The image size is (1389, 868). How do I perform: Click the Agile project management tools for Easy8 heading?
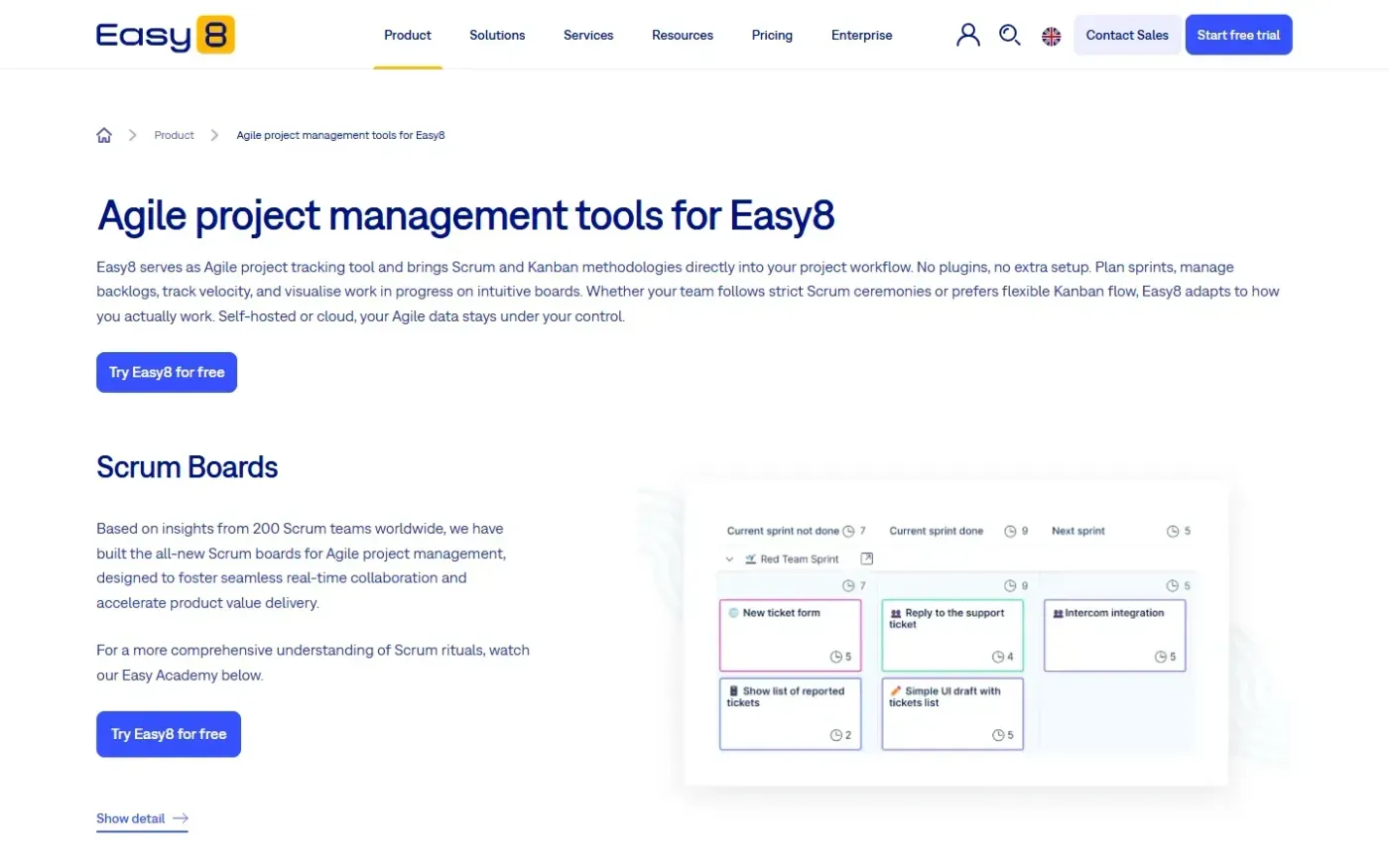click(x=466, y=216)
